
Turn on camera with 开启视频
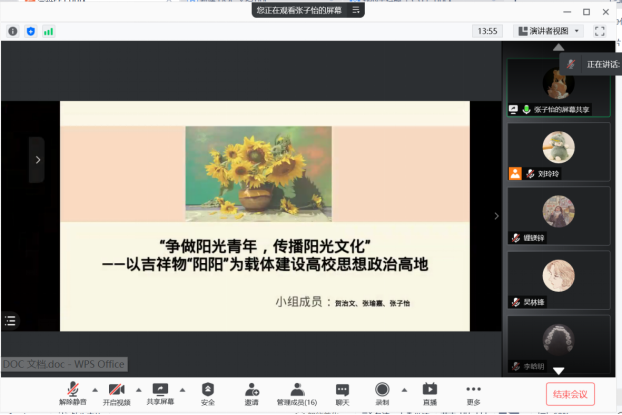[x=116, y=389]
